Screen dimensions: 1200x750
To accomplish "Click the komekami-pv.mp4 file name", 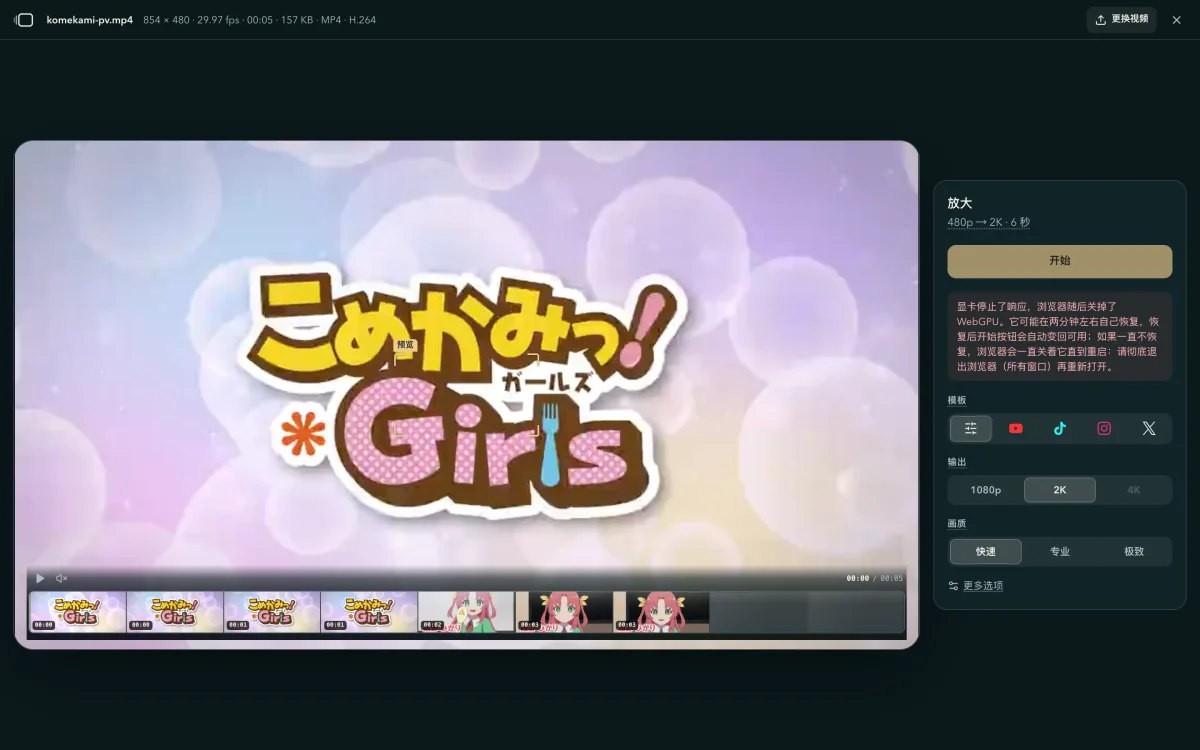I will click(x=90, y=20).
